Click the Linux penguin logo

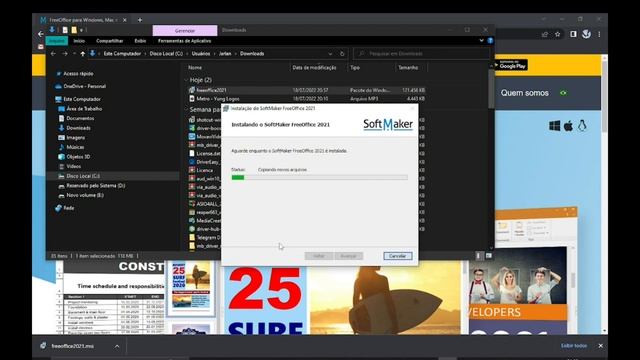point(582,126)
